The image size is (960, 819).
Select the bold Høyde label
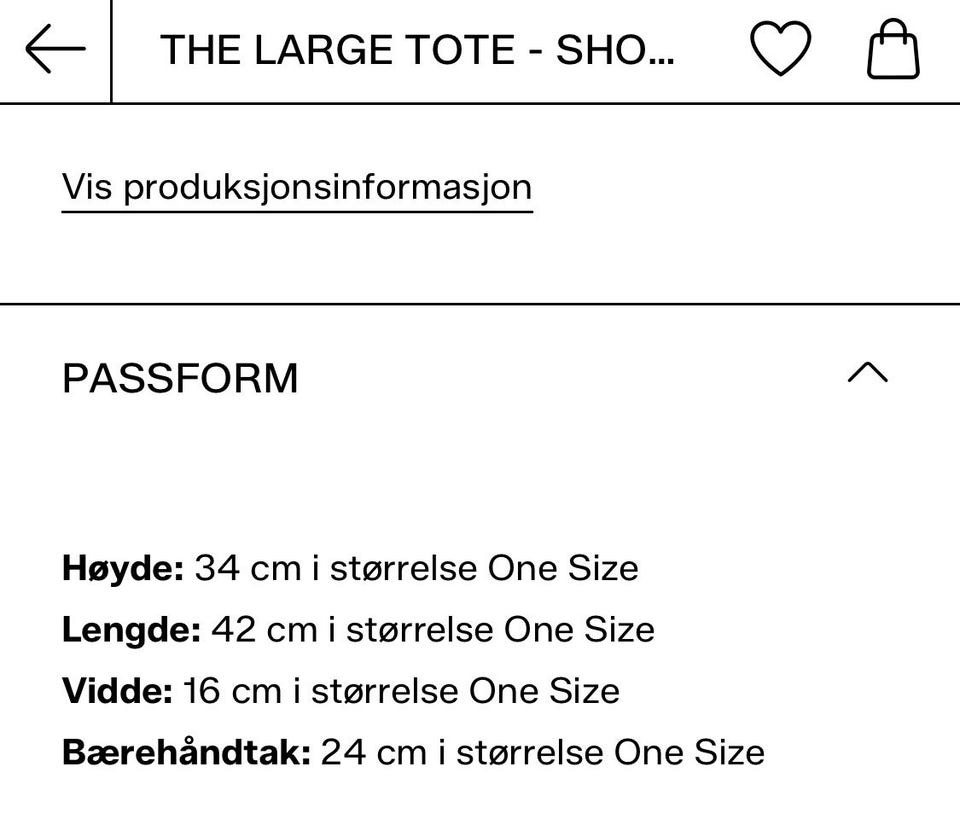click(122, 568)
